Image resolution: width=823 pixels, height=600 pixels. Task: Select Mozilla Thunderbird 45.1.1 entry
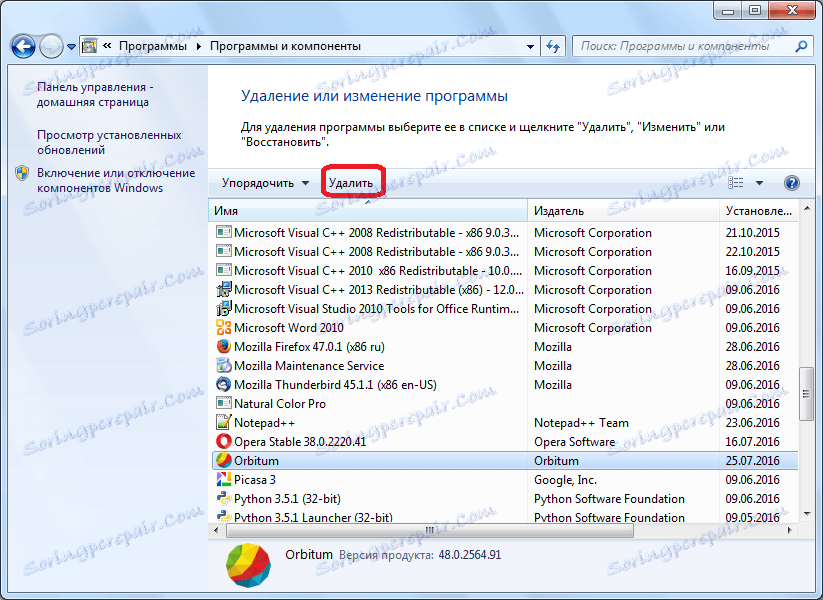click(505, 385)
